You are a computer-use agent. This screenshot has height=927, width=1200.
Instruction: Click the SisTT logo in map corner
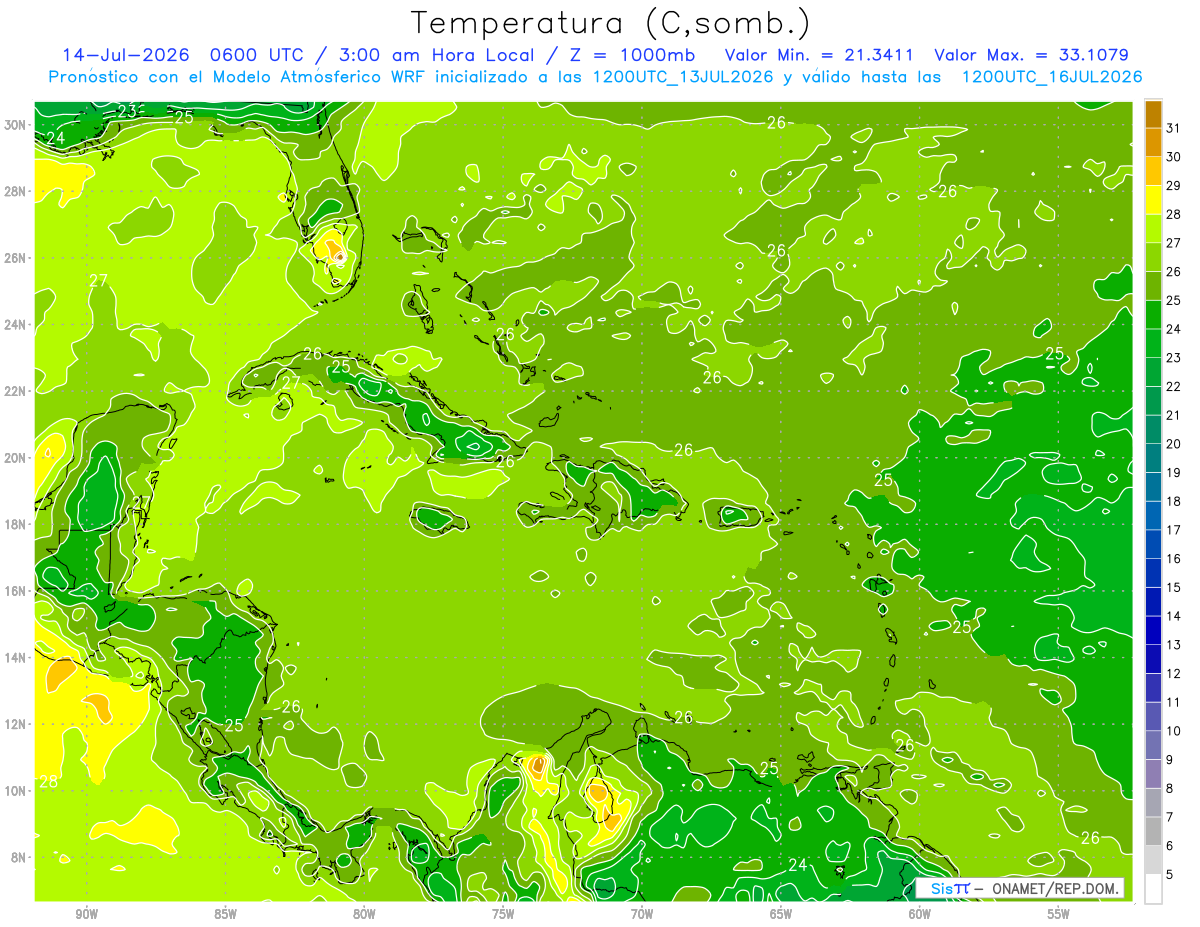[x=949, y=888]
